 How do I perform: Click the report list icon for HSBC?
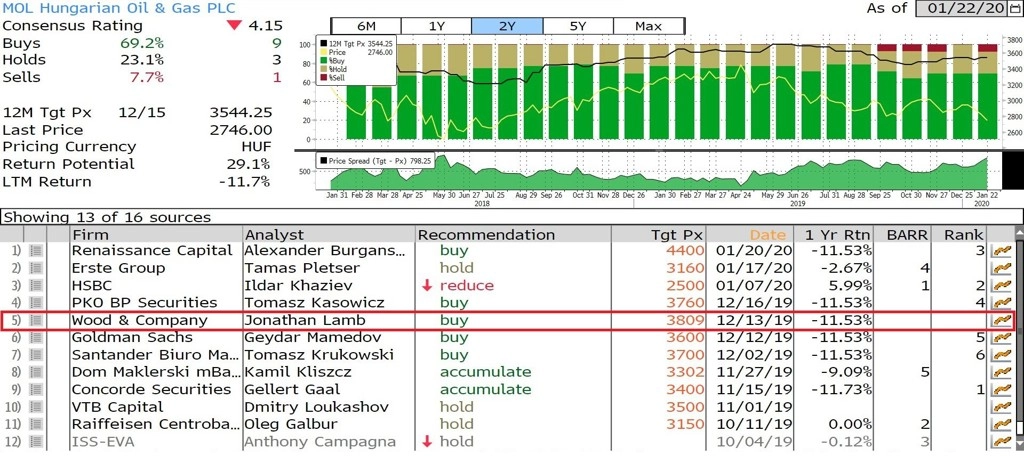36,285
